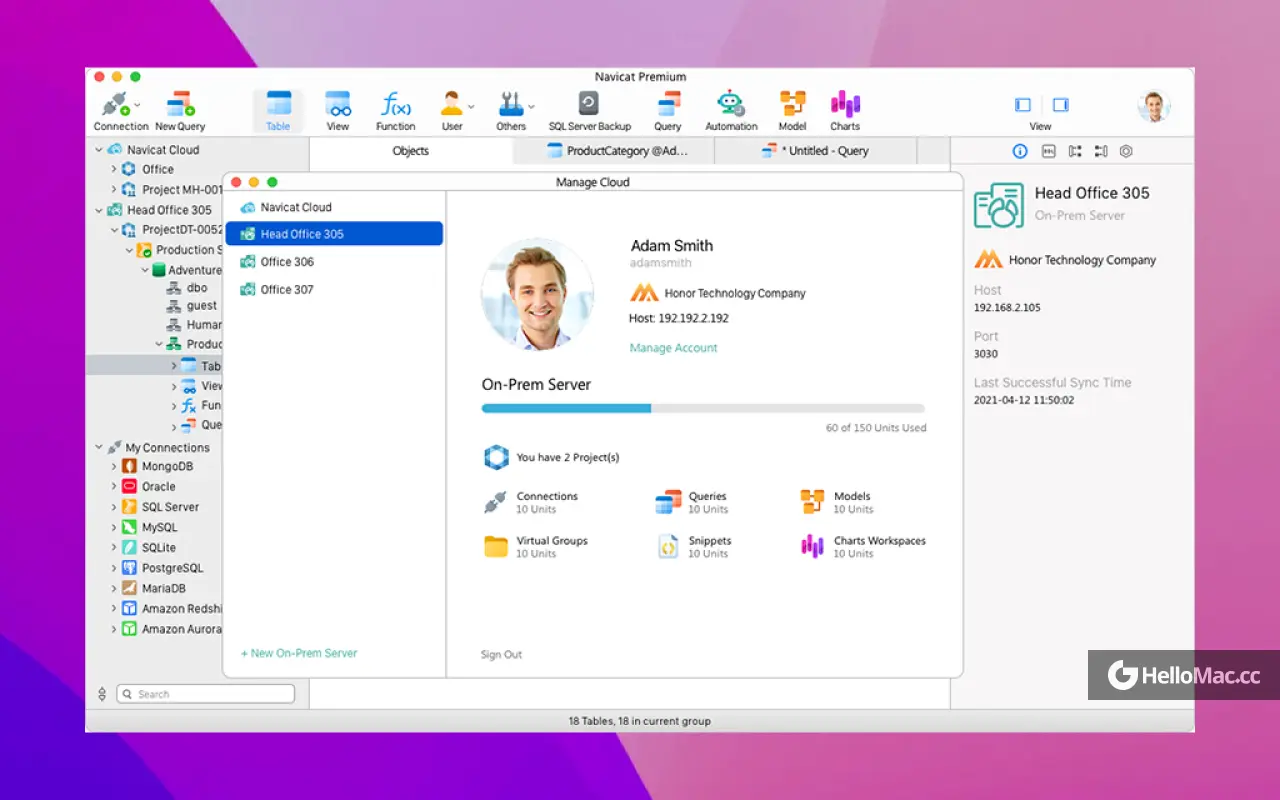Select the guest schema
Screen dimensions: 1280x800
pos(201,306)
